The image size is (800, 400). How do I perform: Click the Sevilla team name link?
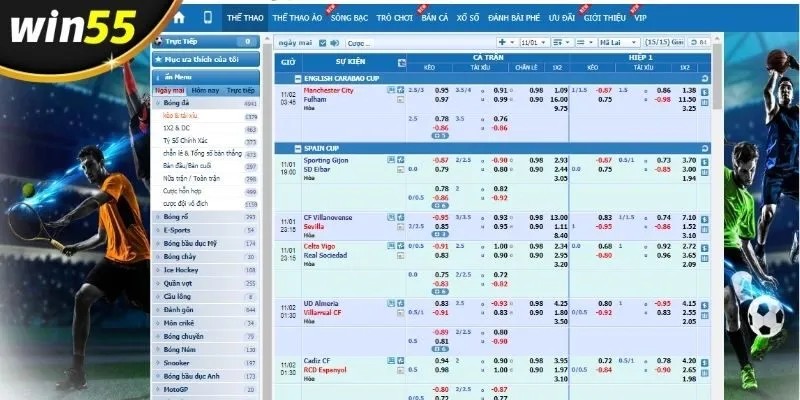[x=315, y=227]
